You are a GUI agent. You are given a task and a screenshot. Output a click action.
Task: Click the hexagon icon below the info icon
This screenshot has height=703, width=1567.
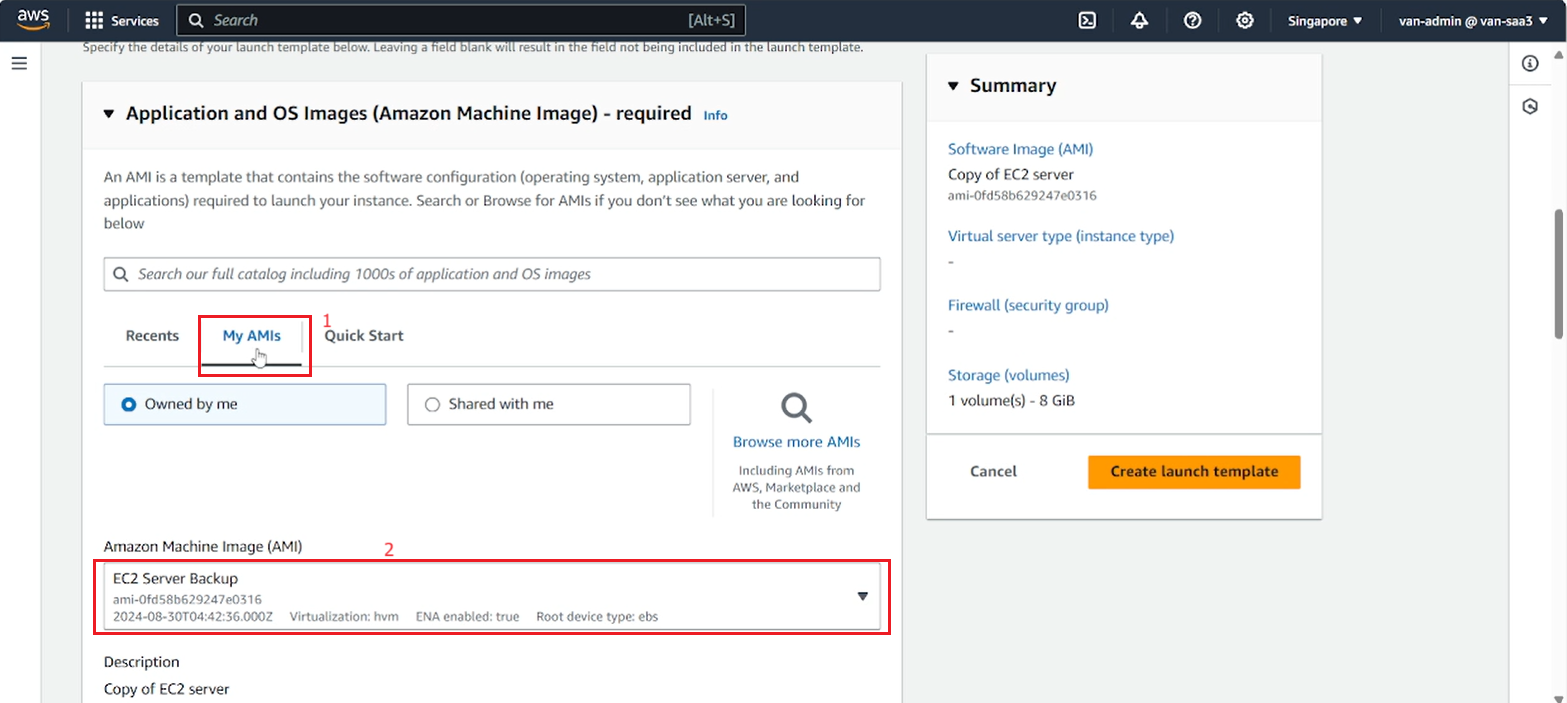(x=1529, y=106)
